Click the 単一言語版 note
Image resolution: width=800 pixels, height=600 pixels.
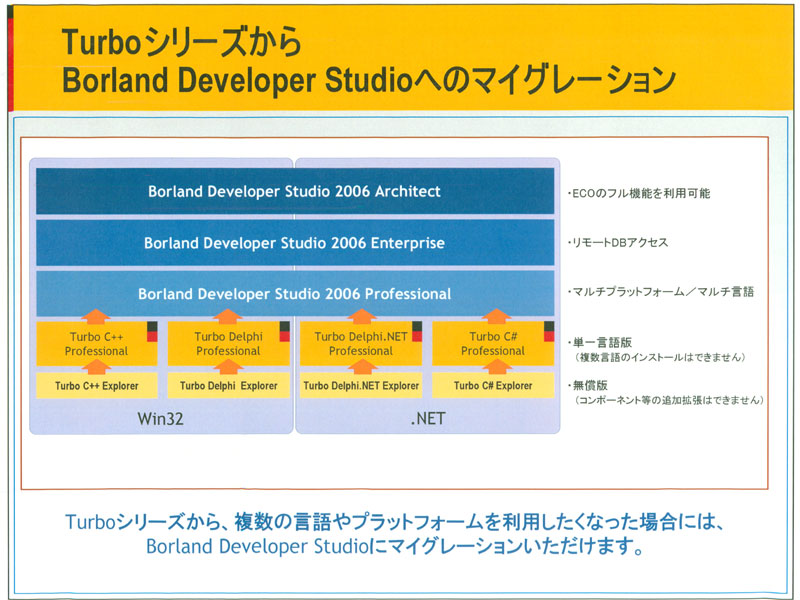coord(599,342)
